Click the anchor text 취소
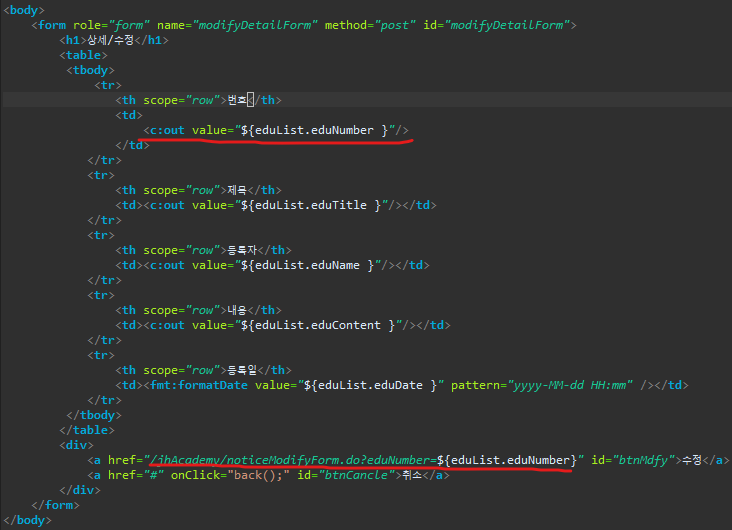Viewport: 732px width, 530px height. click(412, 475)
